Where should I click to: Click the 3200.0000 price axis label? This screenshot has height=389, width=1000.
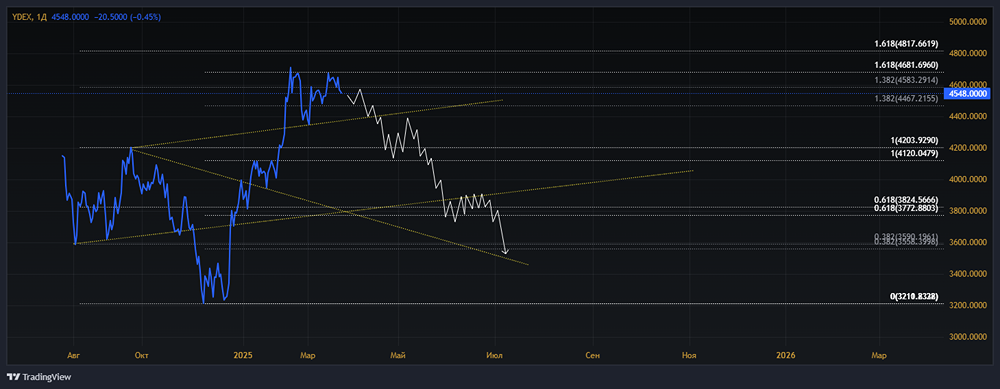coord(969,305)
